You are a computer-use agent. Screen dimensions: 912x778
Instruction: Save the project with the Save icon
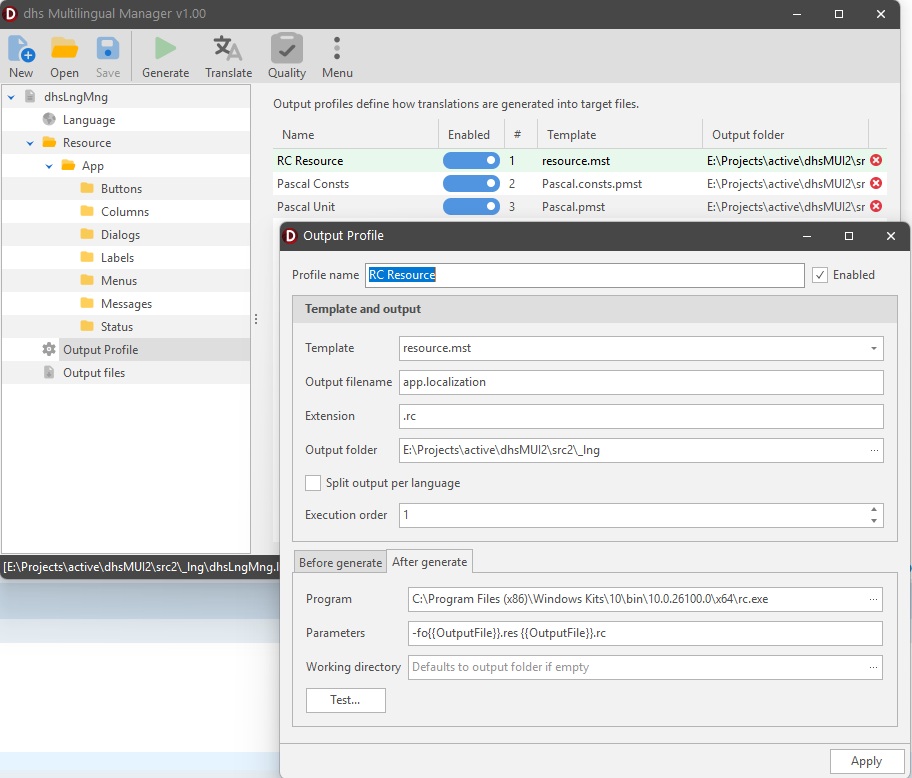click(x=107, y=47)
